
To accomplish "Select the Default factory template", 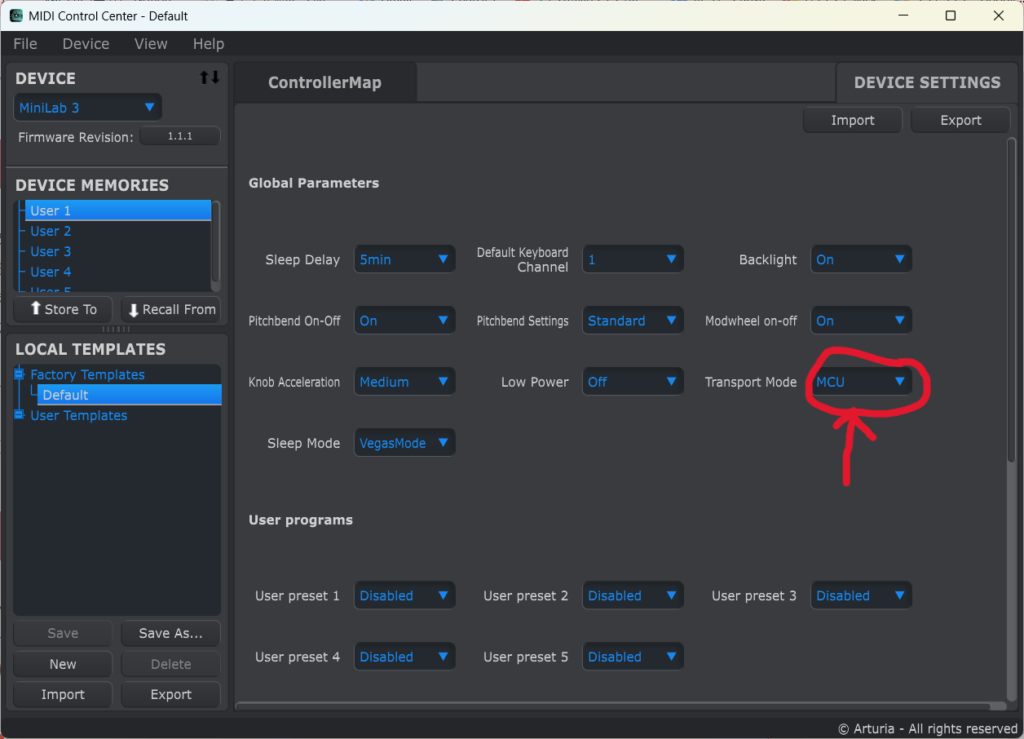I will [x=129, y=395].
